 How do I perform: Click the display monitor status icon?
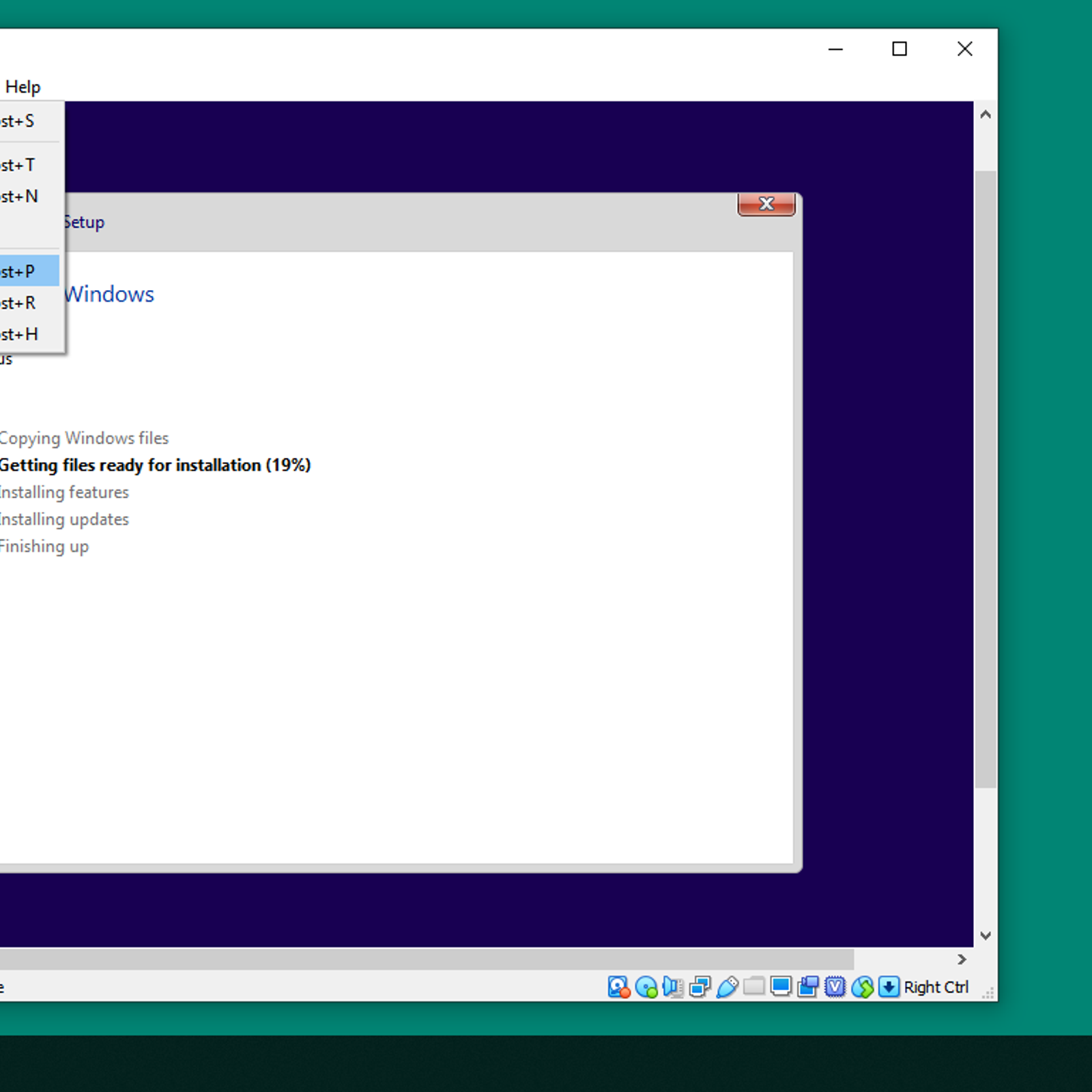coord(781,987)
